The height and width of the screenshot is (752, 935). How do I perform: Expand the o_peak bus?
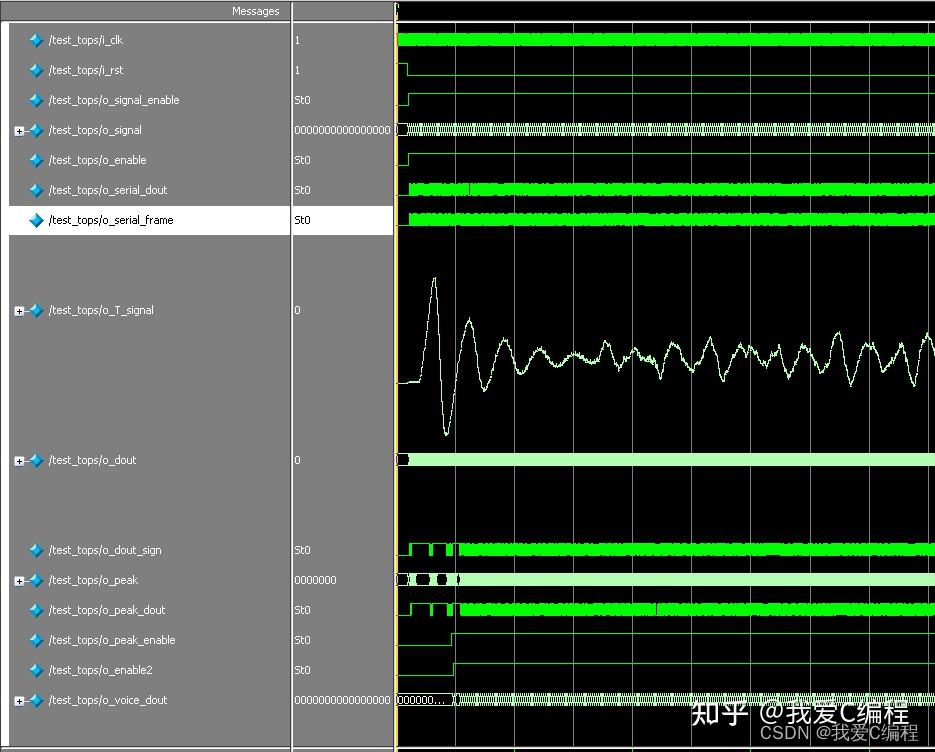coord(19,581)
